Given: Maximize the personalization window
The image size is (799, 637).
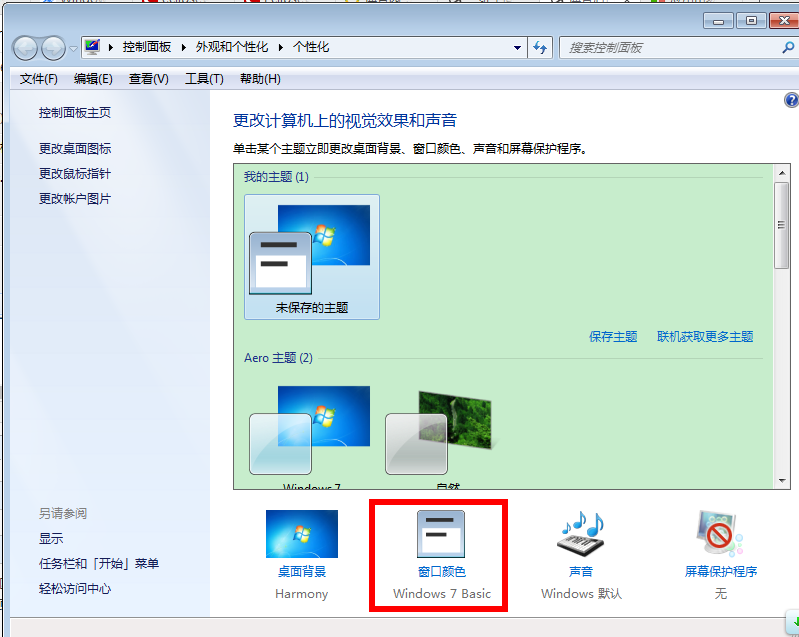Looking at the screenshot, I should coord(751,21).
